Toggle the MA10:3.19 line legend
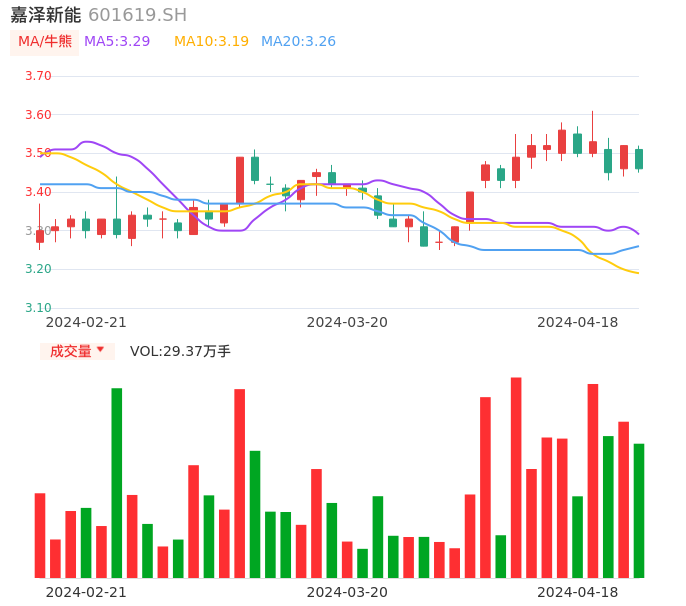Screen dimensions: 686x606 pos(211,42)
